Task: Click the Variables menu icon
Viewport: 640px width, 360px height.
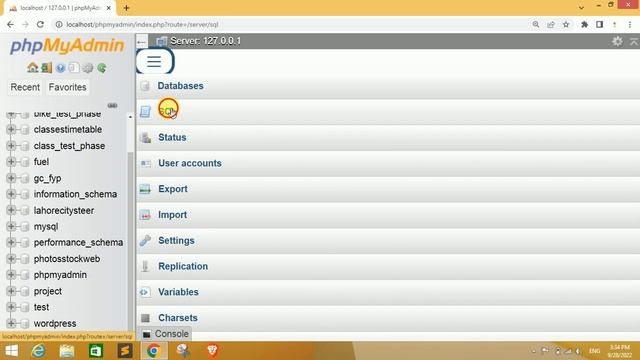Action: tap(144, 292)
